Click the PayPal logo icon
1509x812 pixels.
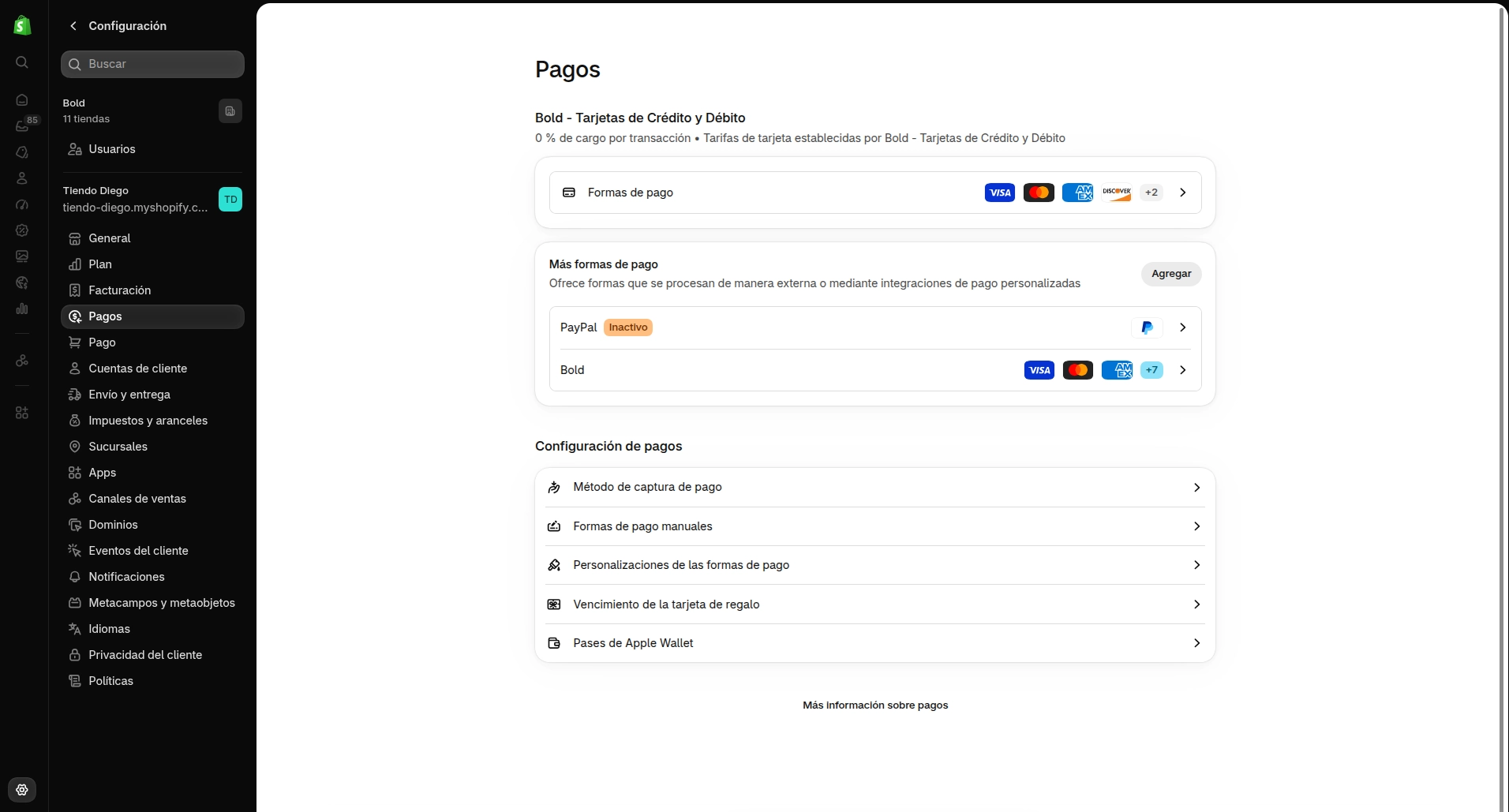coord(1147,327)
